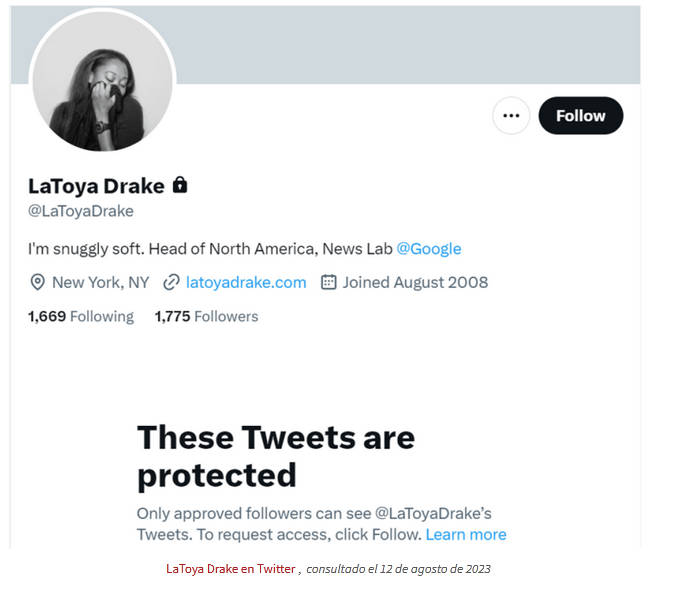Open LaToya Drake's profile picture

click(102, 83)
